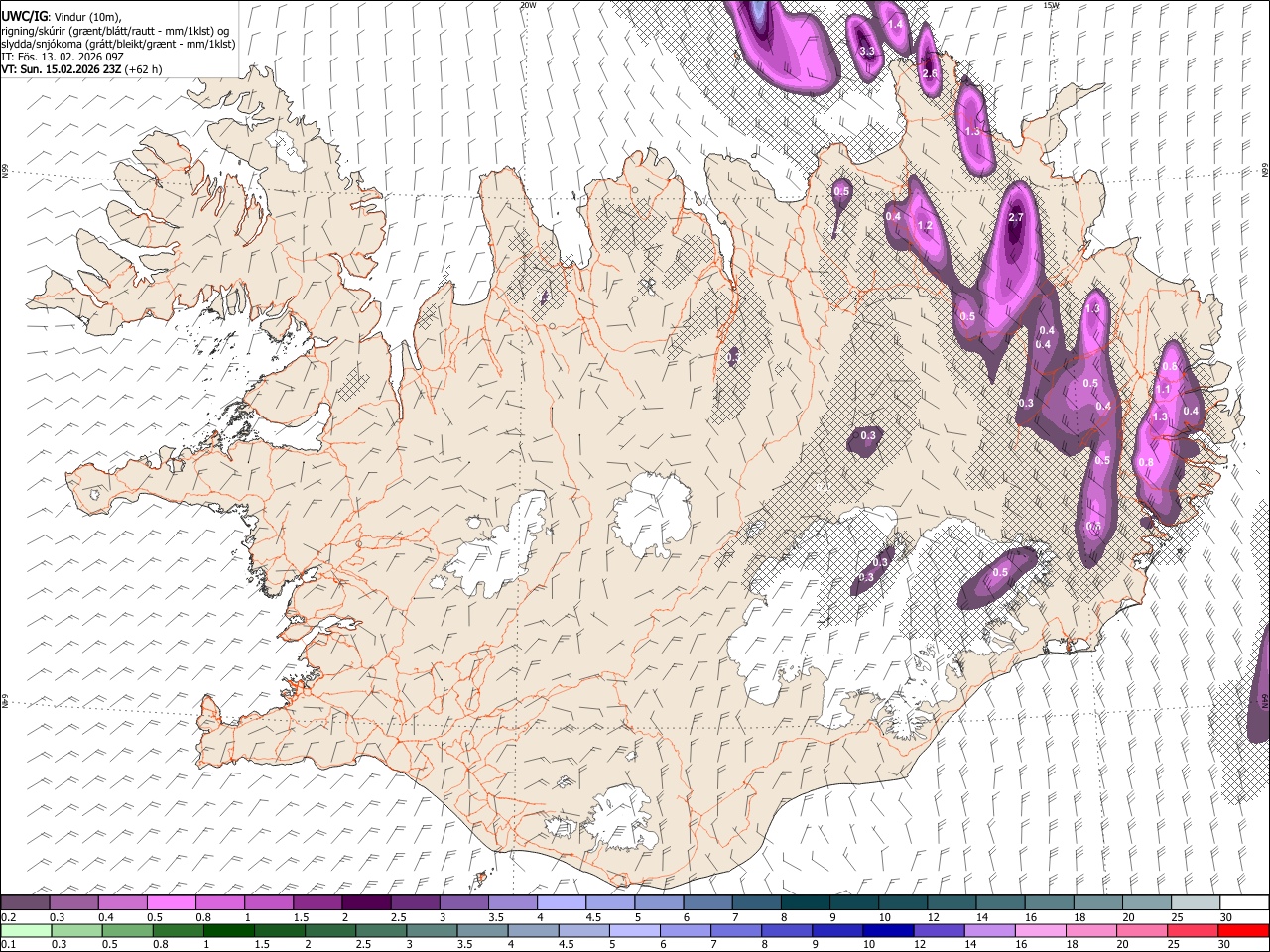Select the bright red 30 swatch in bottom legend

pos(1243,930)
